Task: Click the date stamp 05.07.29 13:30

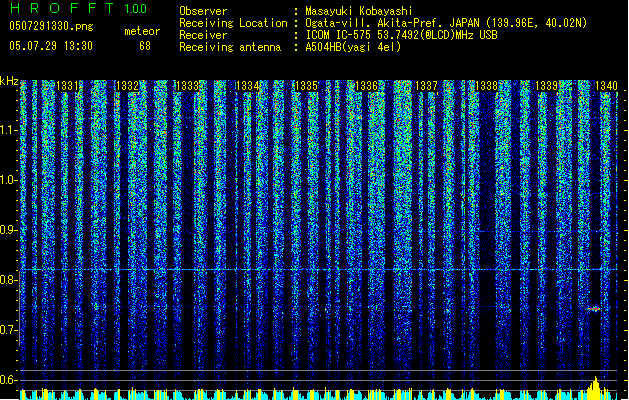Action: pyautogui.click(x=51, y=46)
